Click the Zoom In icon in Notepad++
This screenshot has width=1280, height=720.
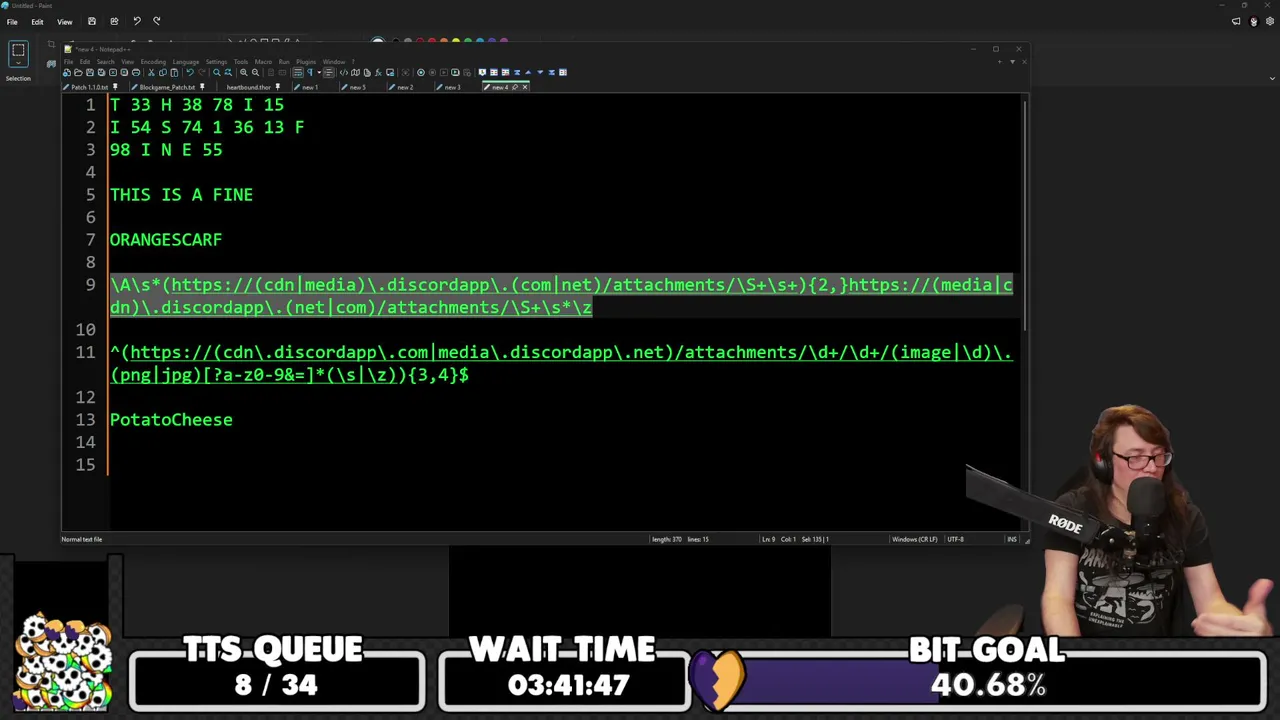click(244, 72)
